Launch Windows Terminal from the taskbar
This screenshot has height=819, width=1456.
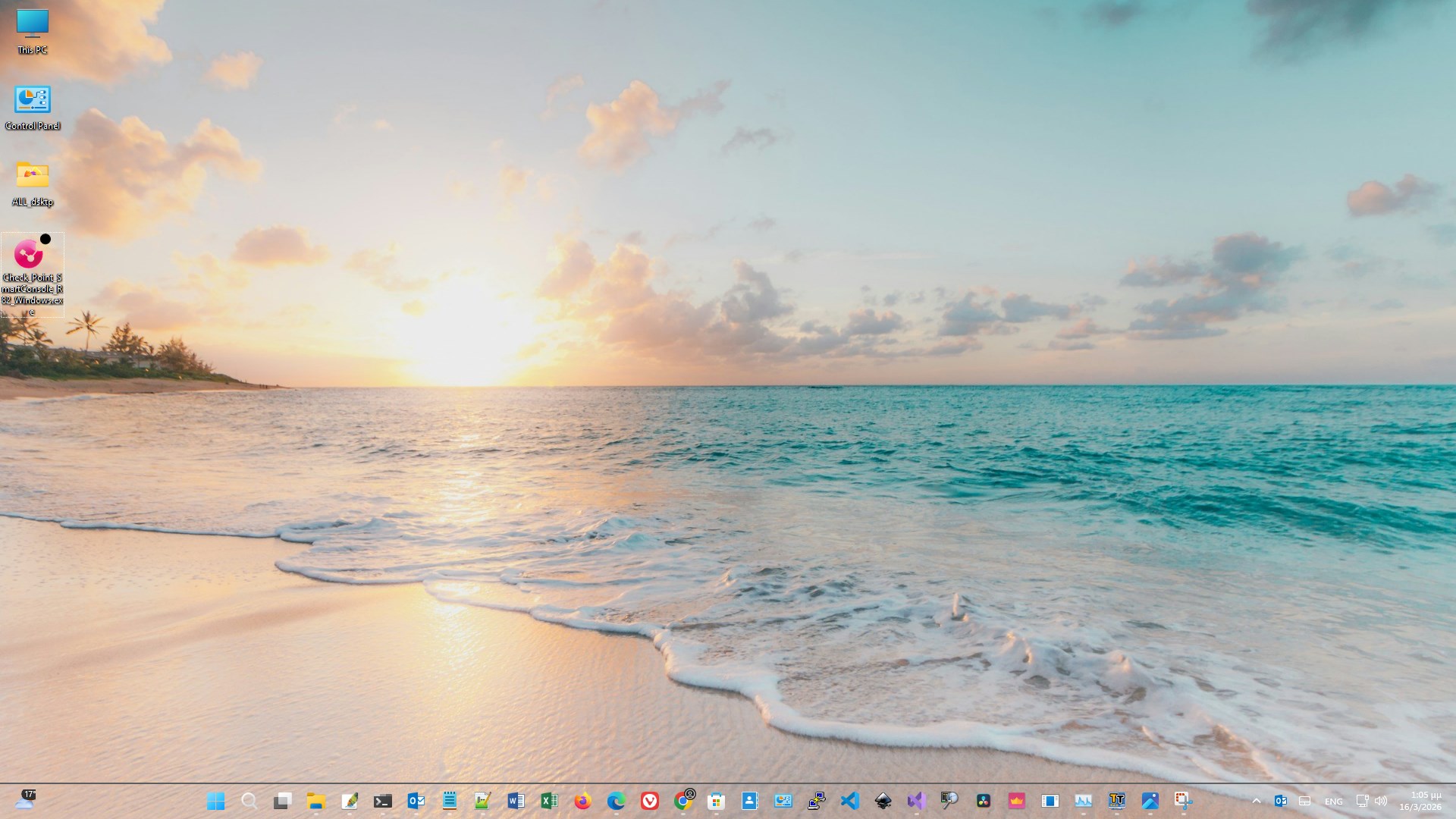(383, 800)
